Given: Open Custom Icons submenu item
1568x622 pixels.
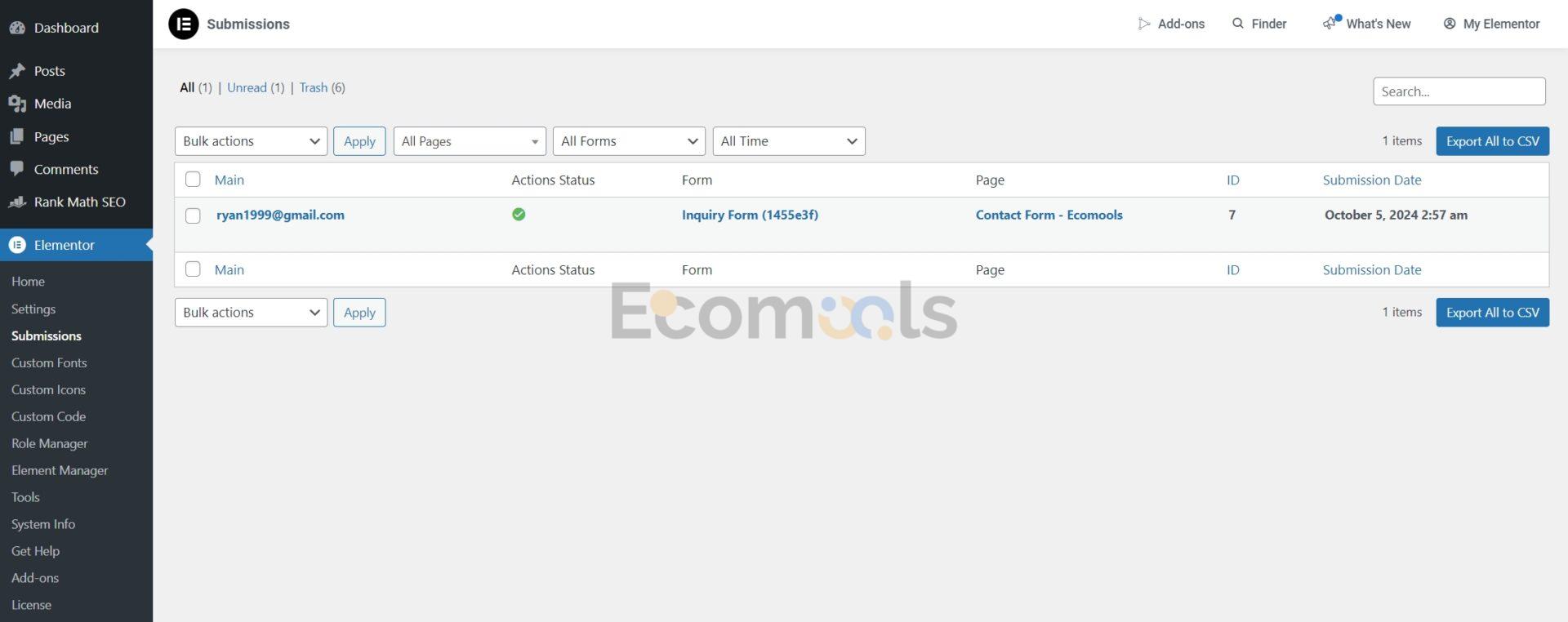Looking at the screenshot, I should [48, 390].
